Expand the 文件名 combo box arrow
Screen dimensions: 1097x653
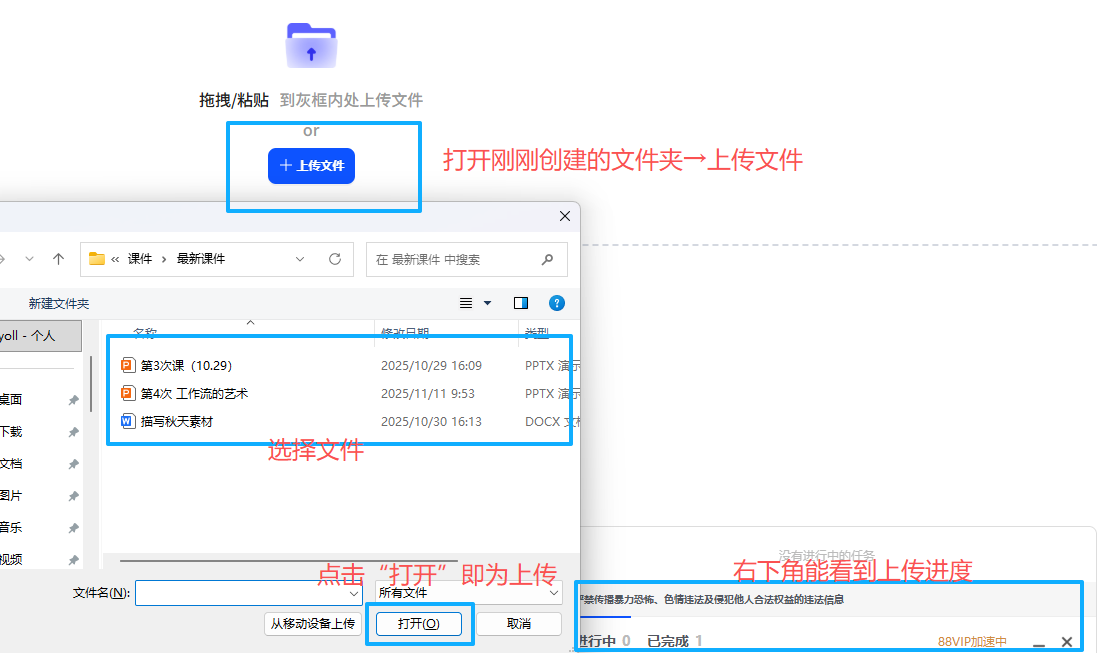pos(354,594)
